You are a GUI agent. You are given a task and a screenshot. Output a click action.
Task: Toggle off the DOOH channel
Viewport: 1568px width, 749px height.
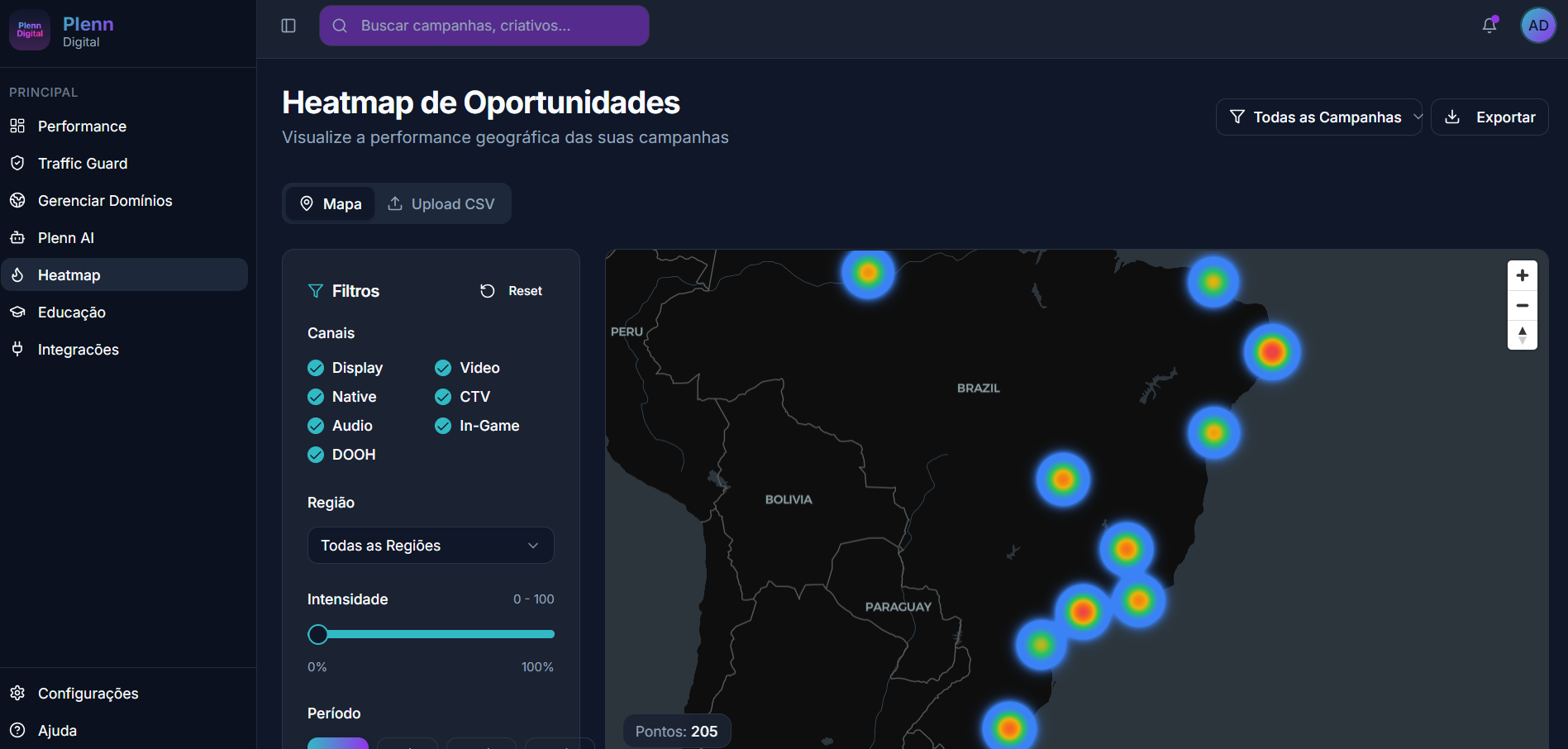(316, 455)
